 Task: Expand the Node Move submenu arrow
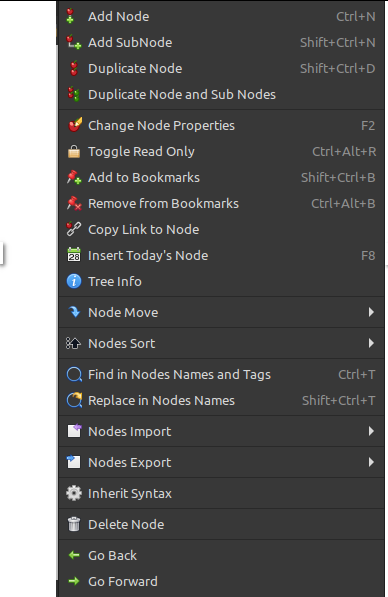371,312
